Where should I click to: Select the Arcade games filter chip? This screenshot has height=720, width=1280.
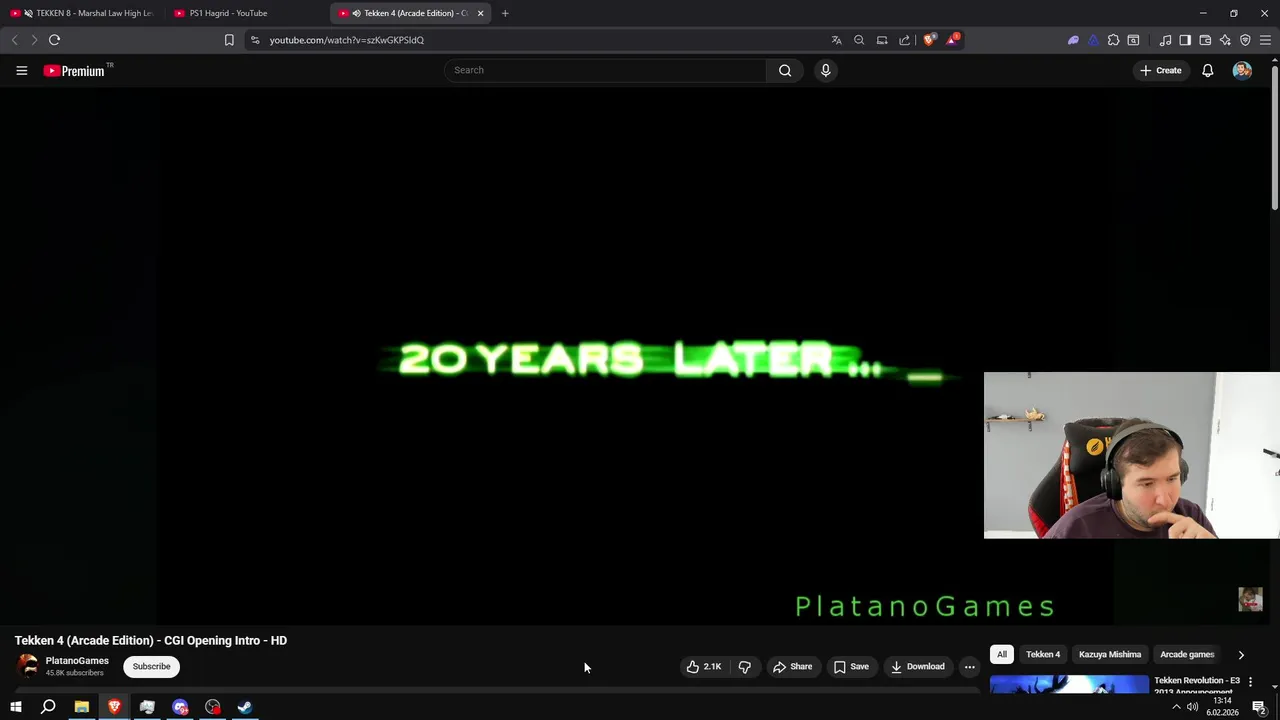tap(1187, 654)
